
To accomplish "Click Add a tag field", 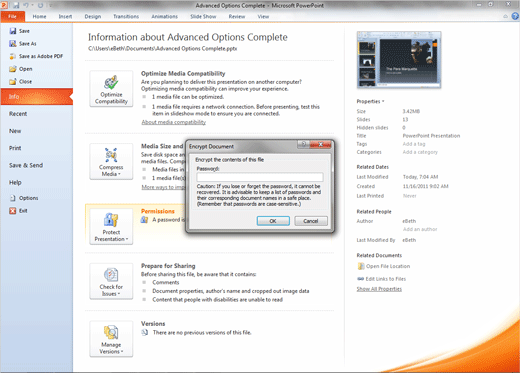I will [414, 144].
